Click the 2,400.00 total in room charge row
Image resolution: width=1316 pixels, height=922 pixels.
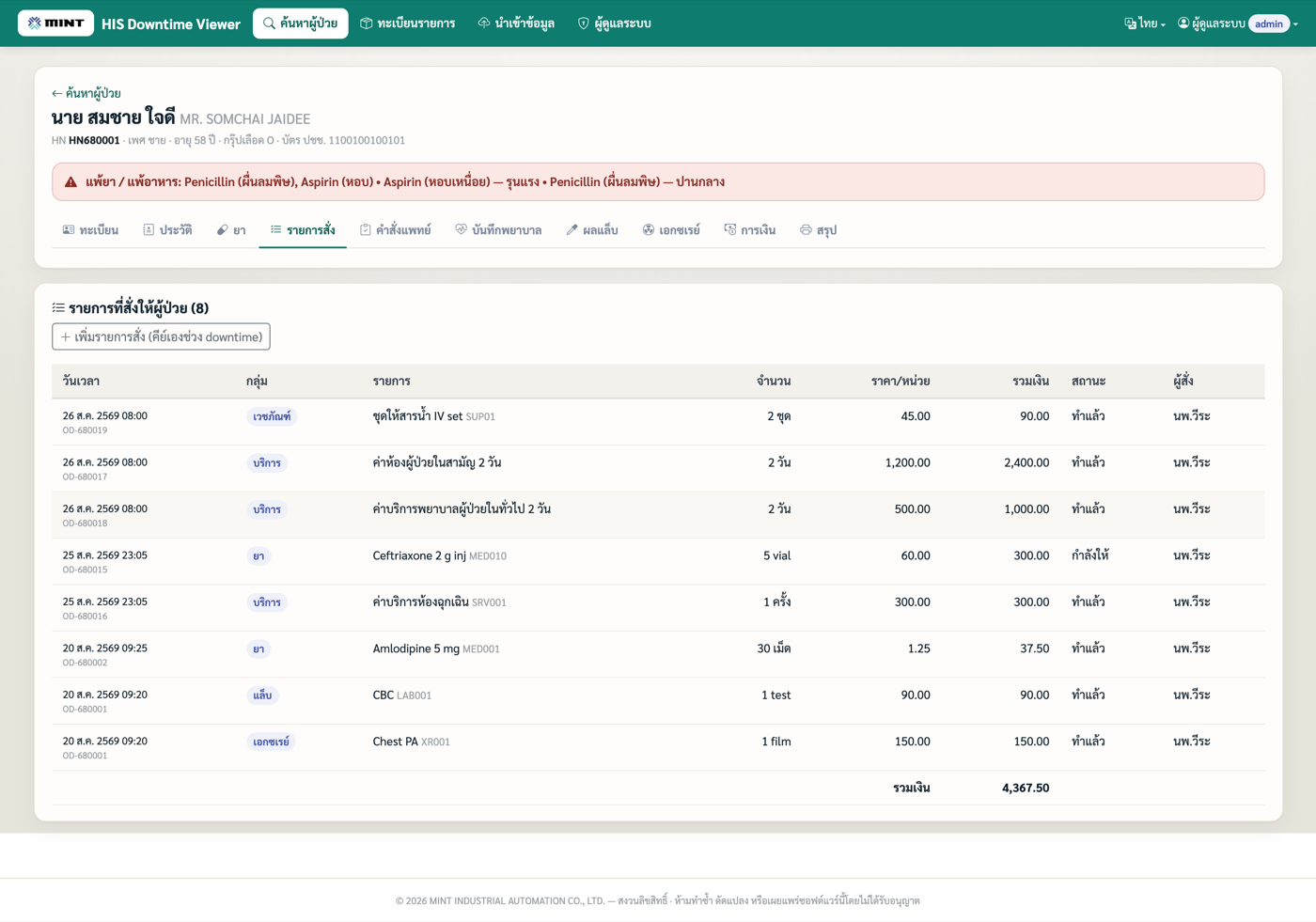1026,462
